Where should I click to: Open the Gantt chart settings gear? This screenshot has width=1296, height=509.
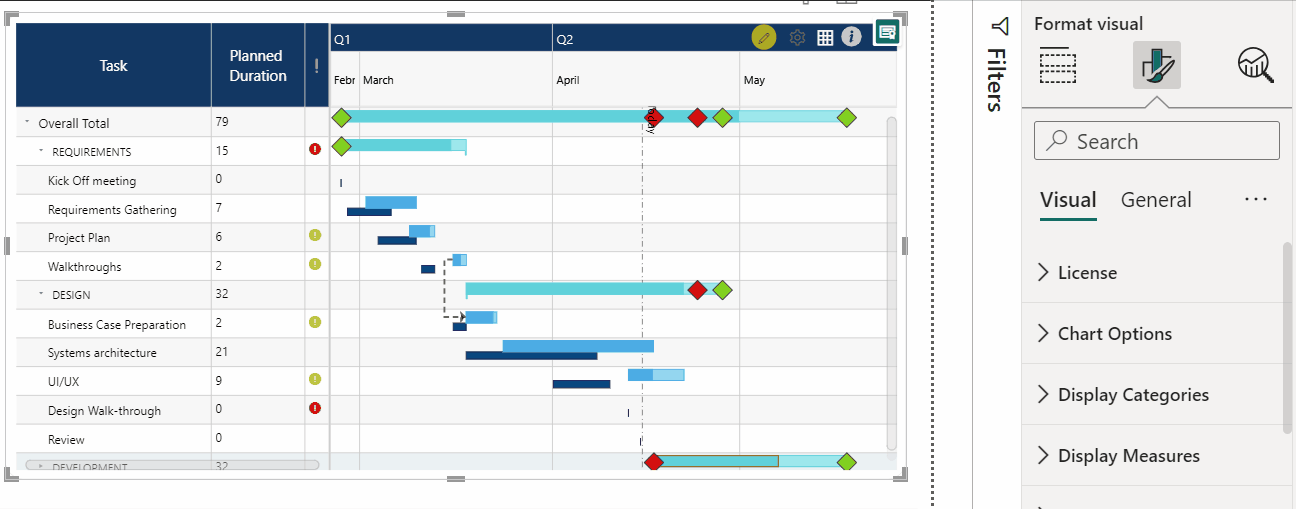coord(797,37)
